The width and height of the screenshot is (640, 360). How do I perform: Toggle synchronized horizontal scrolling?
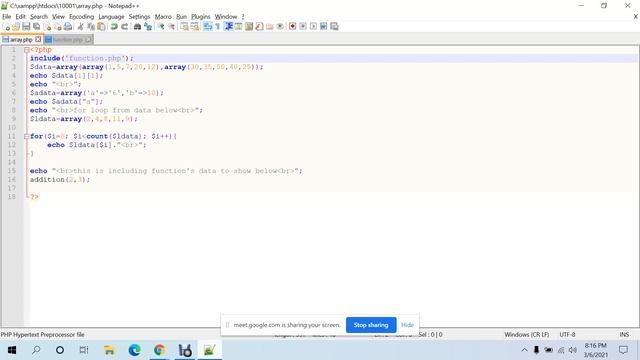(195, 27)
